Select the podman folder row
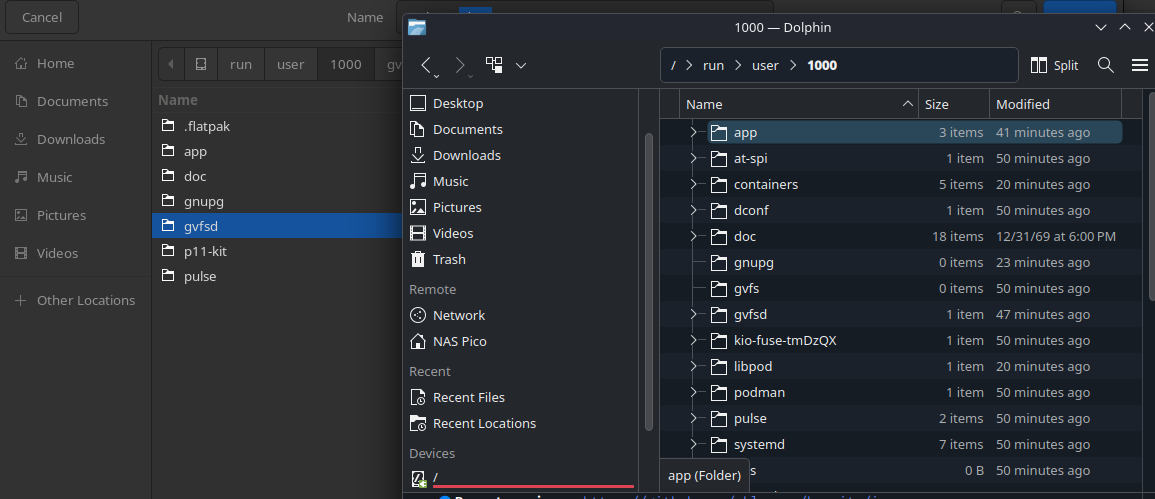1155x499 pixels. click(x=901, y=392)
